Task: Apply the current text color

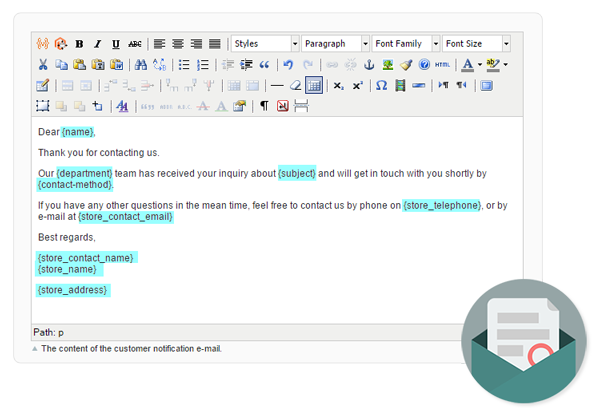Action: (x=467, y=65)
